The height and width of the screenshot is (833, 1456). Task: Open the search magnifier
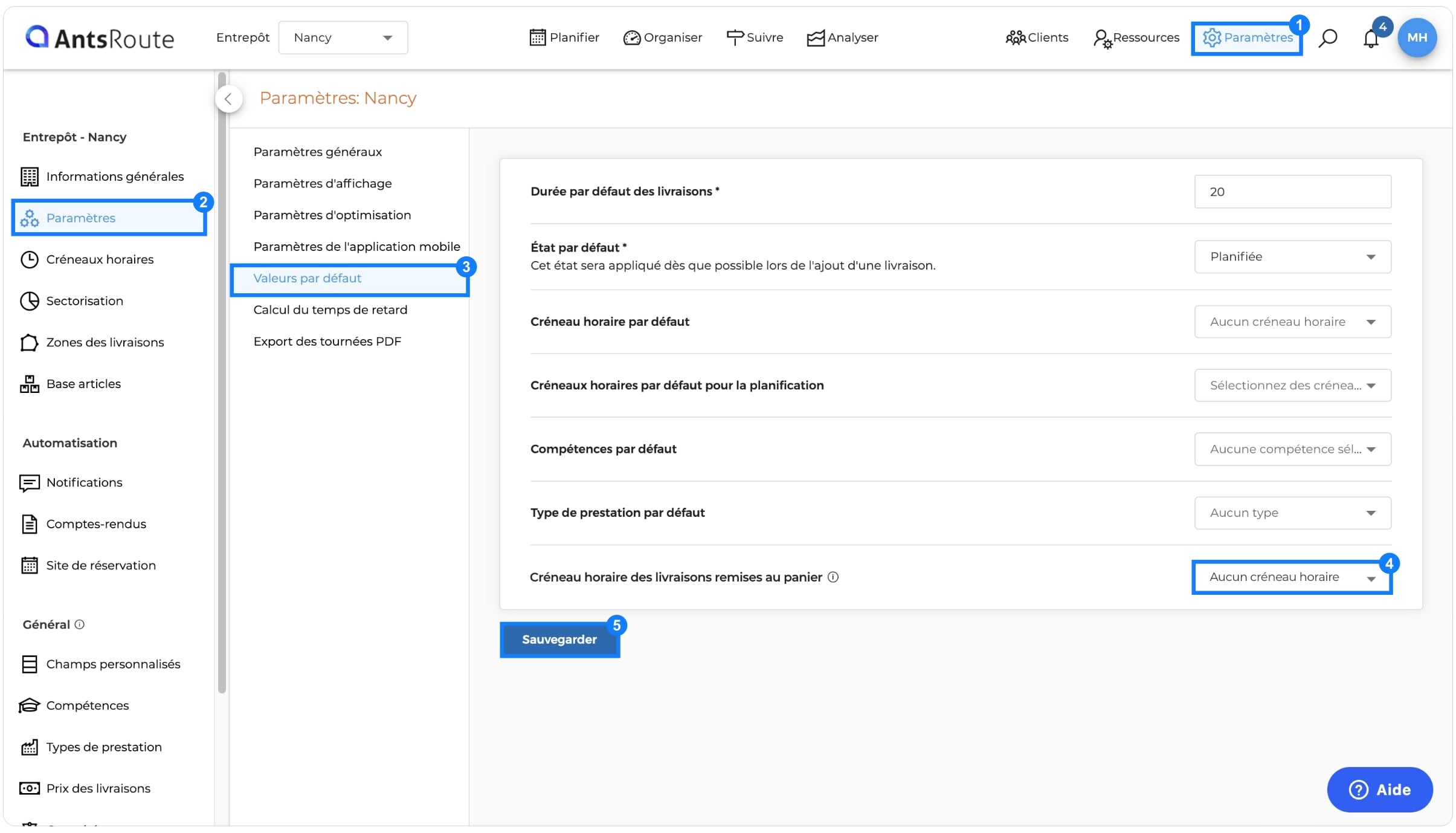pyautogui.click(x=1327, y=38)
